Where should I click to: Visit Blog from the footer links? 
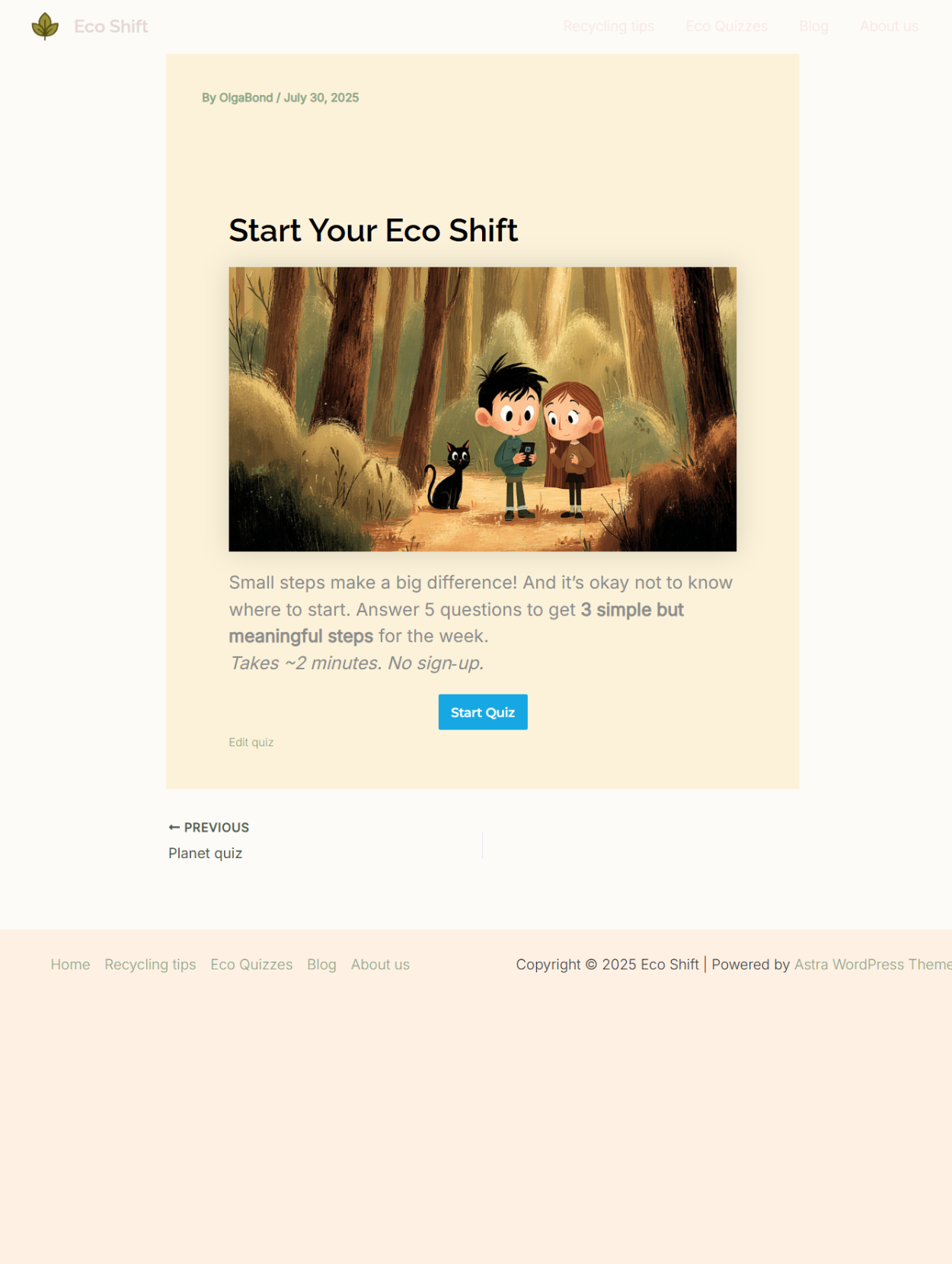click(x=321, y=965)
